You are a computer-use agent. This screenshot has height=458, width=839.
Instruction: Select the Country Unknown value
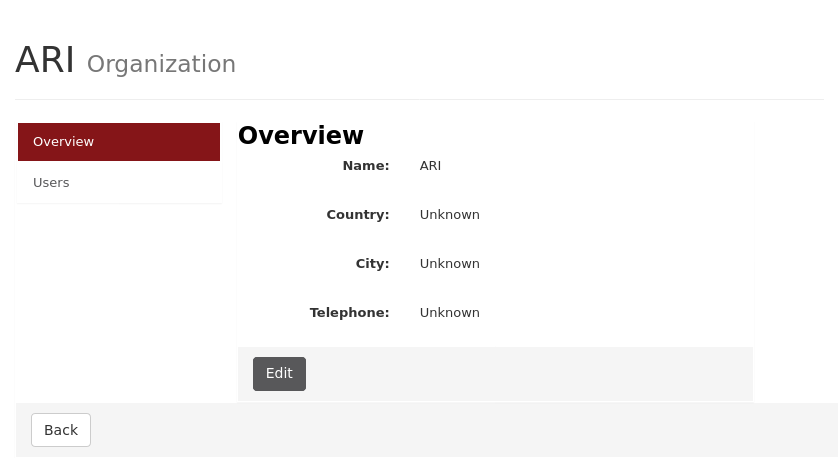pyautogui.click(x=449, y=215)
